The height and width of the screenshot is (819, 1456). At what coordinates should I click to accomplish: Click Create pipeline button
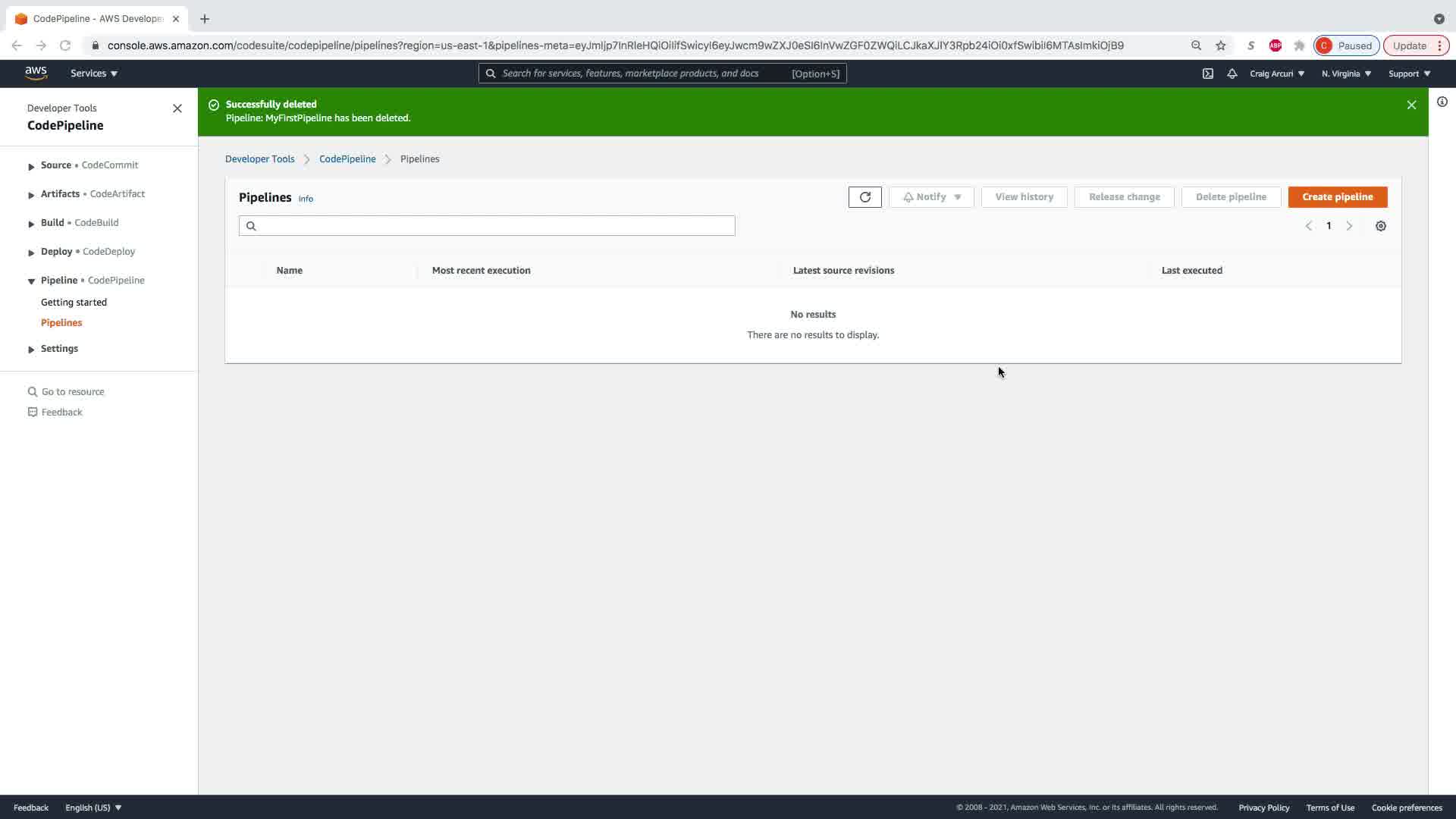pos(1337,197)
